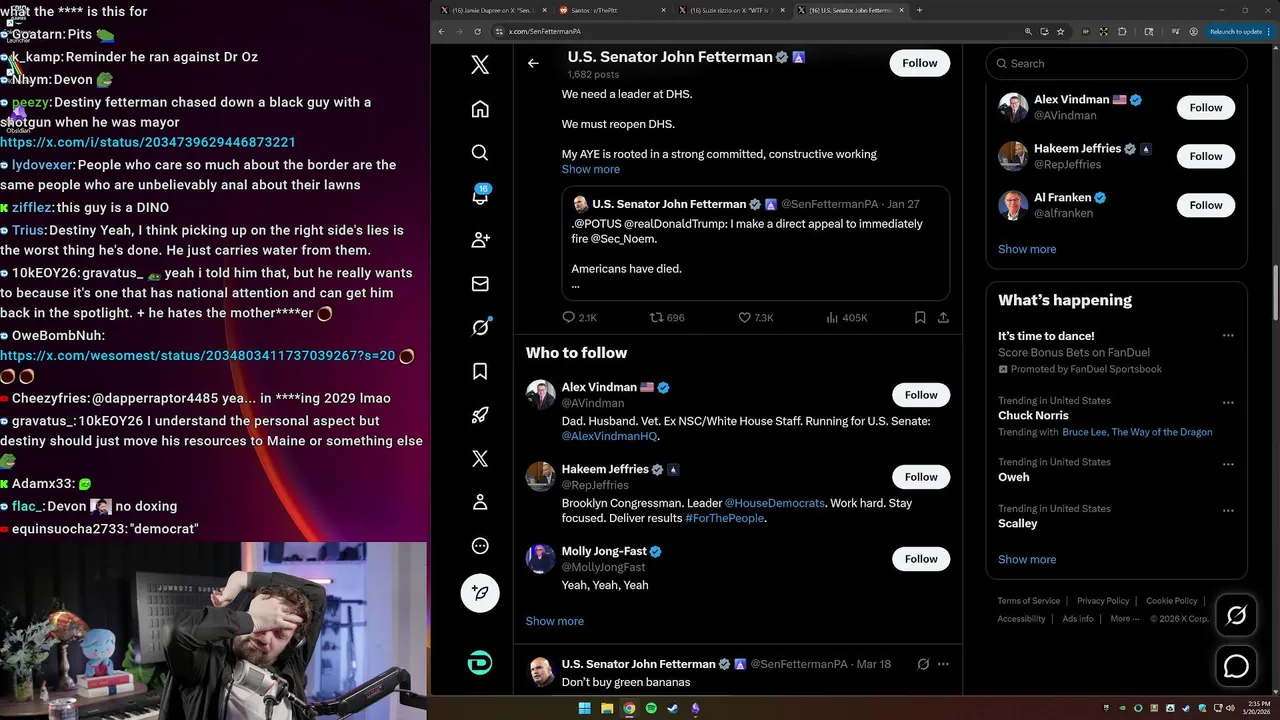Open Steam from the taskbar

(x=673, y=708)
